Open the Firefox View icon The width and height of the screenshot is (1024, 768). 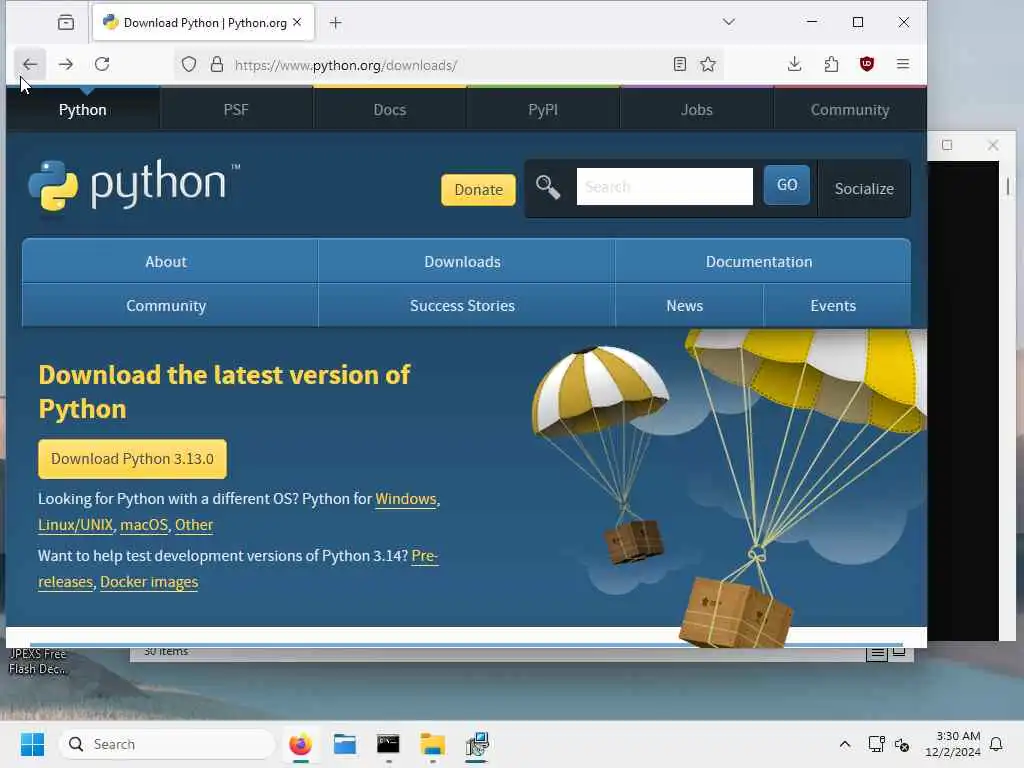pyautogui.click(x=66, y=23)
